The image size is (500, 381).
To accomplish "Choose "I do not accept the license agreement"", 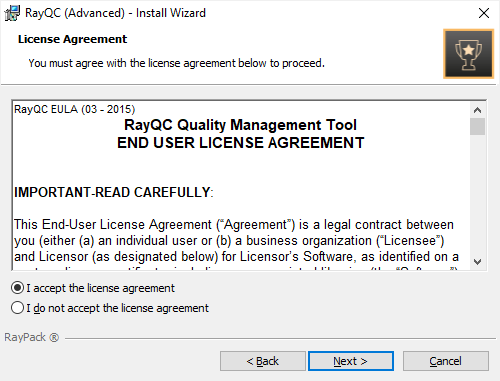I will [110, 308].
